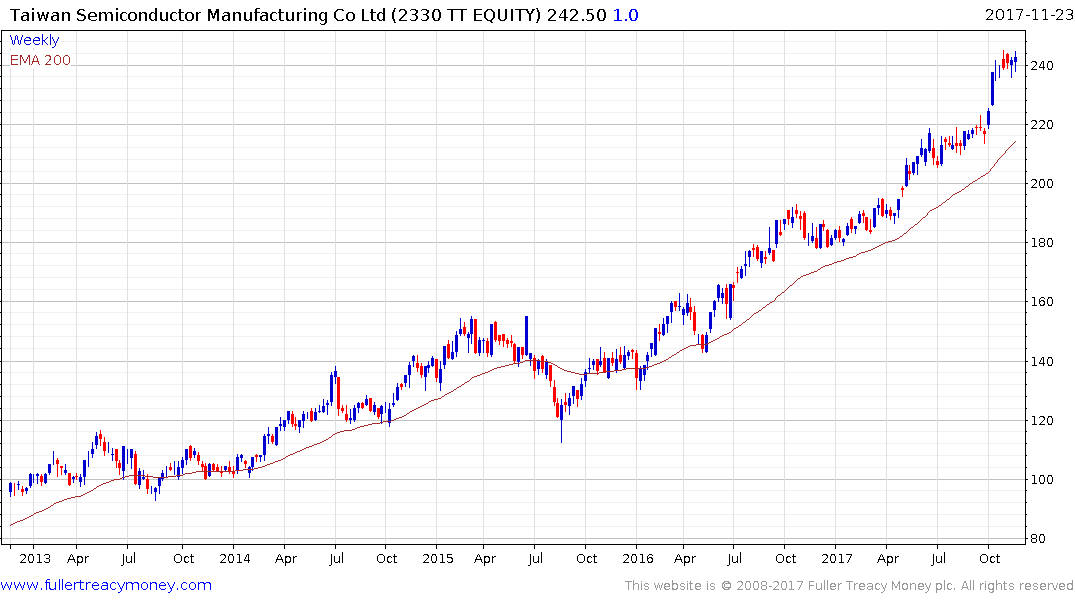This screenshot has width=1075, height=600.
Task: Click the Weekly interval label
Action: pos(34,40)
